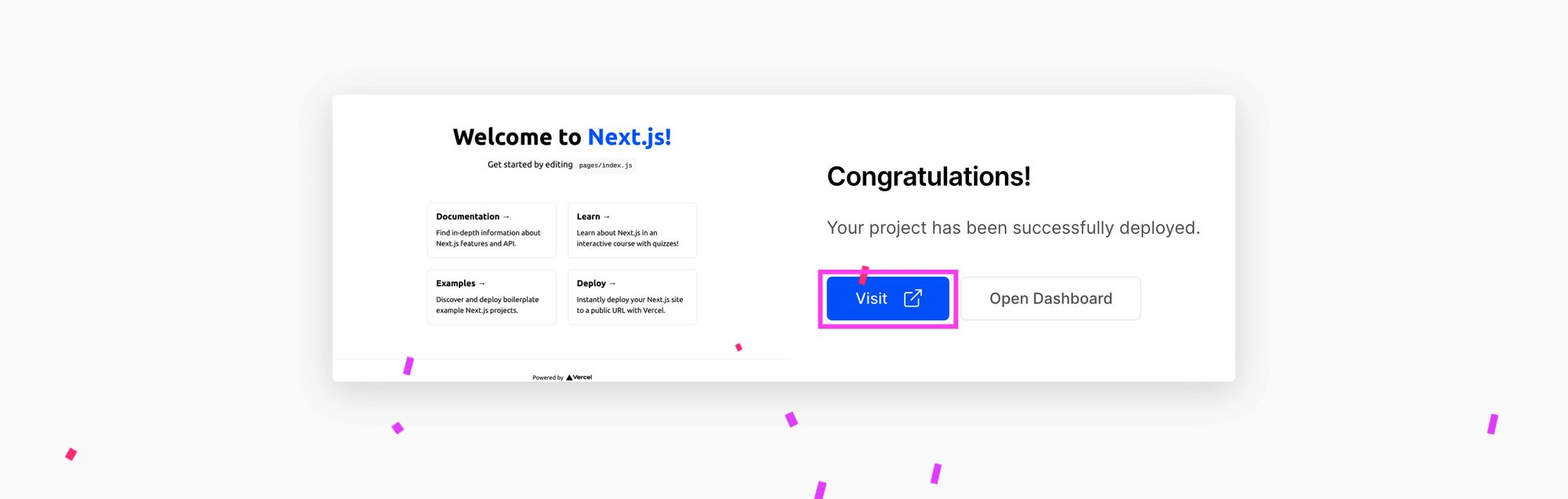
Task: Click the Congratulations! heading
Action: [x=928, y=177]
